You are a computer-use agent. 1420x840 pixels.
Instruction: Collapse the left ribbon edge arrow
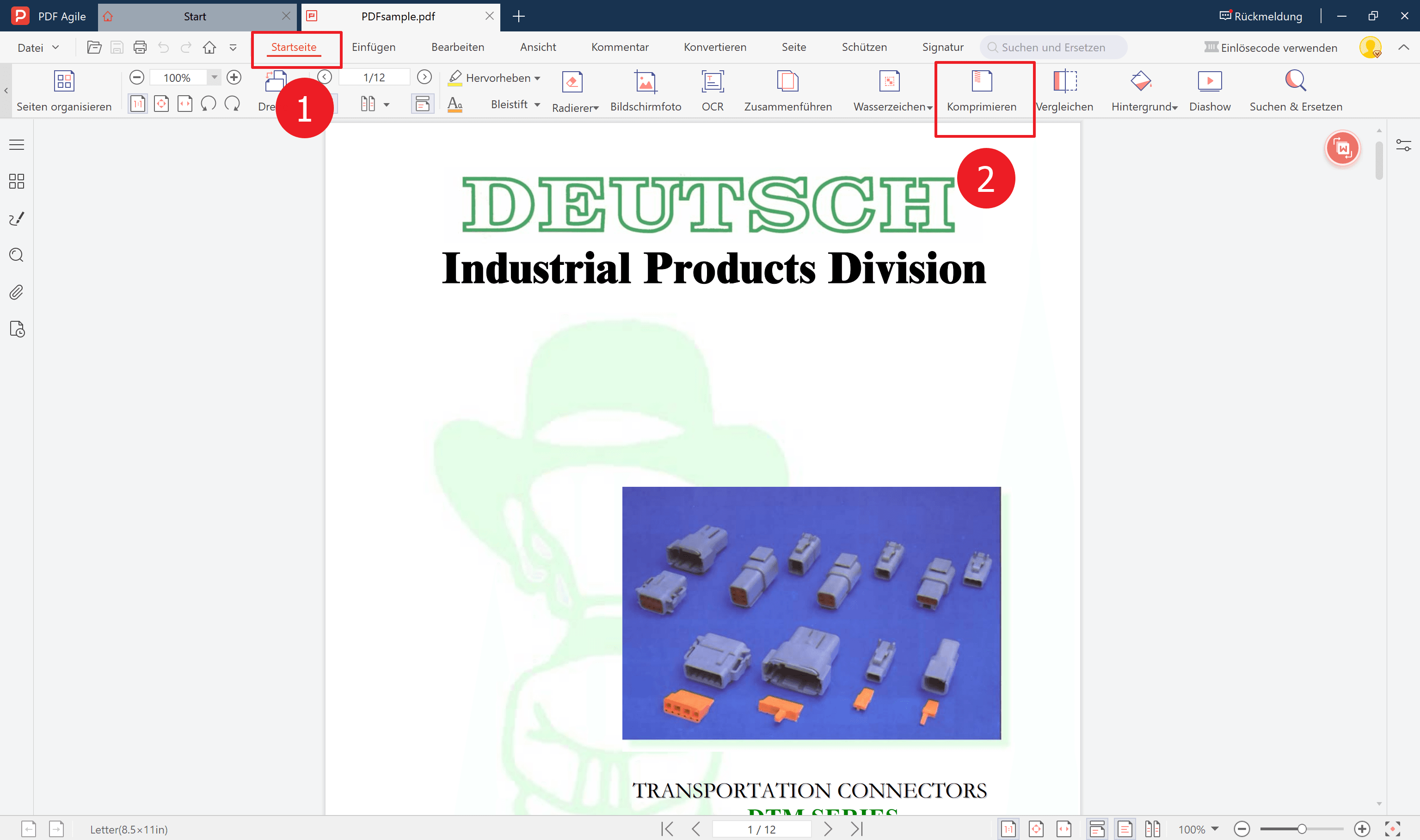point(6,91)
